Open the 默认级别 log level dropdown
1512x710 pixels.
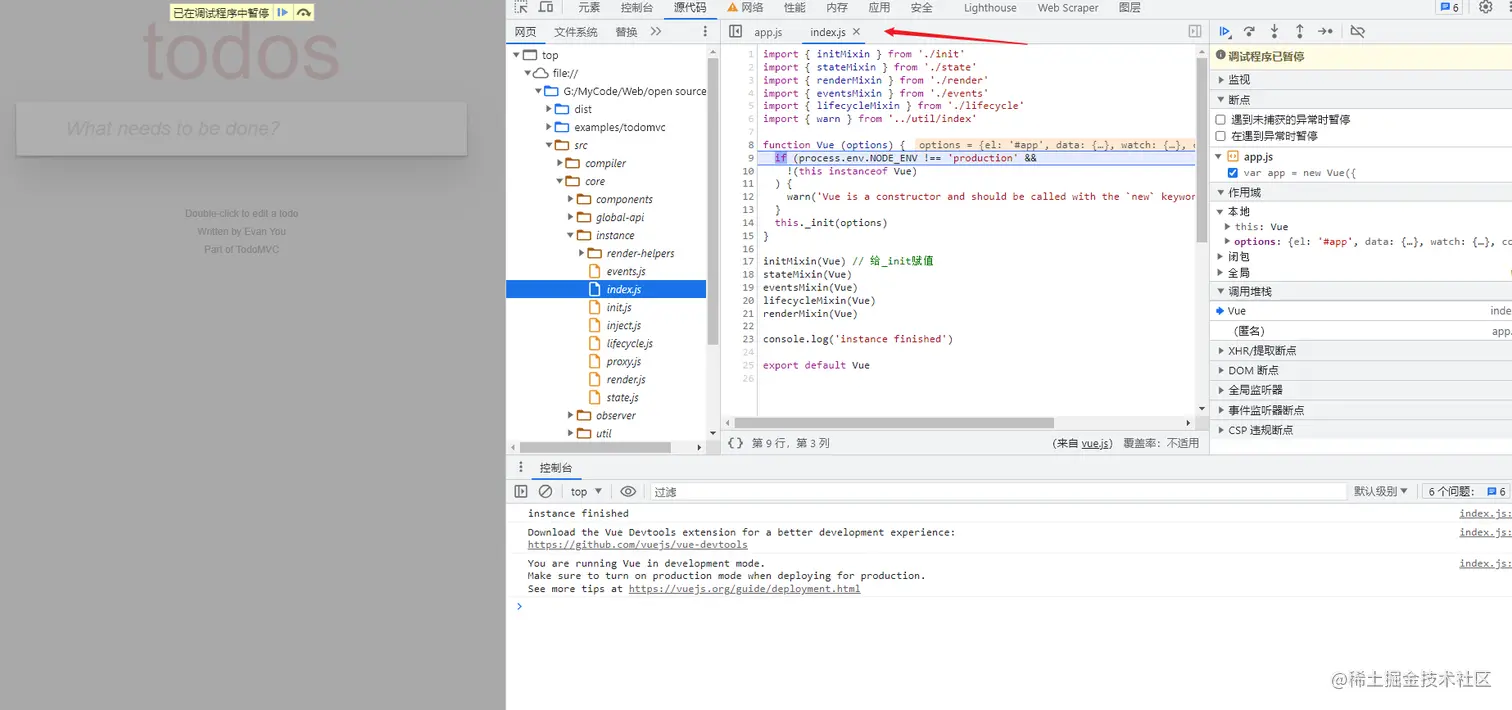pos(1381,491)
